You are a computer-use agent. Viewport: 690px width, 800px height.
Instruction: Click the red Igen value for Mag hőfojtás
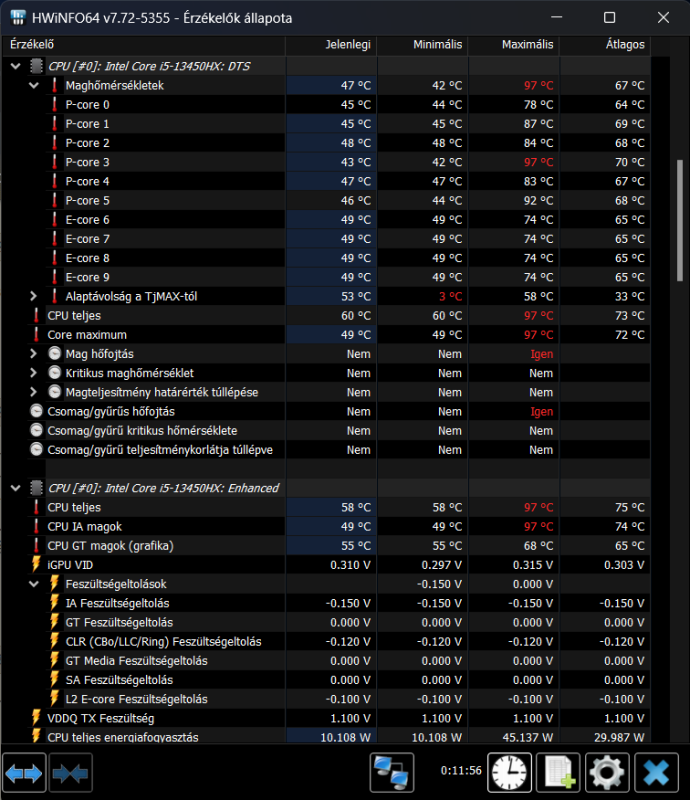[541, 354]
